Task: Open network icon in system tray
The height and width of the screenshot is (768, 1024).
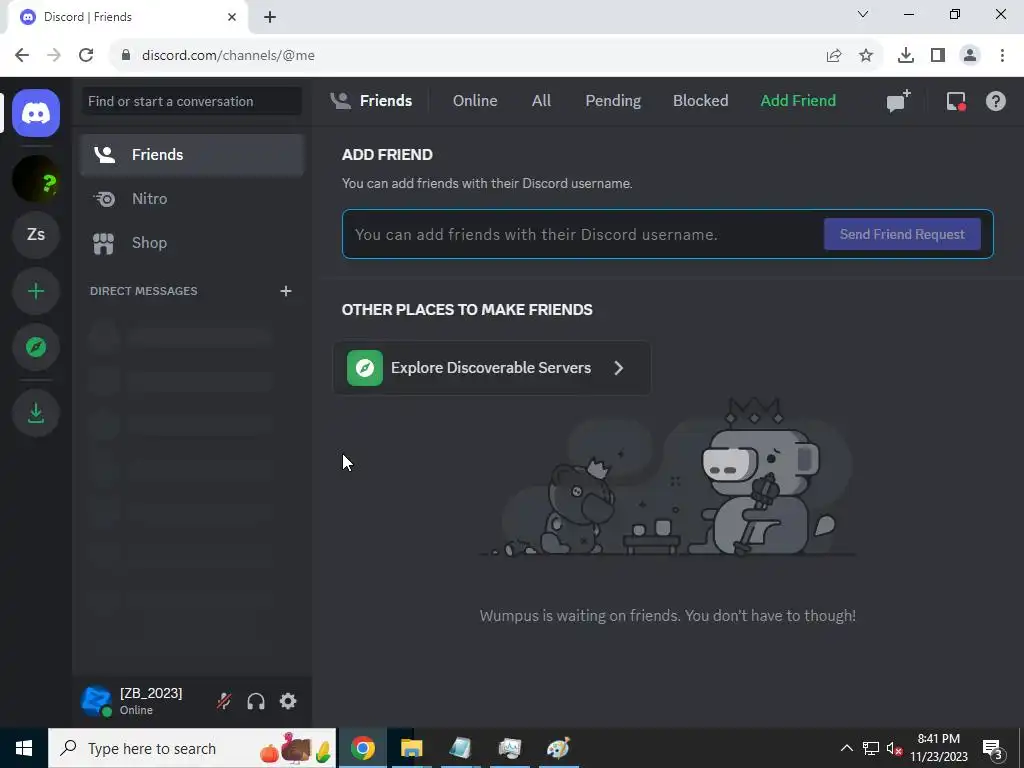Action: pyautogui.click(x=870, y=748)
